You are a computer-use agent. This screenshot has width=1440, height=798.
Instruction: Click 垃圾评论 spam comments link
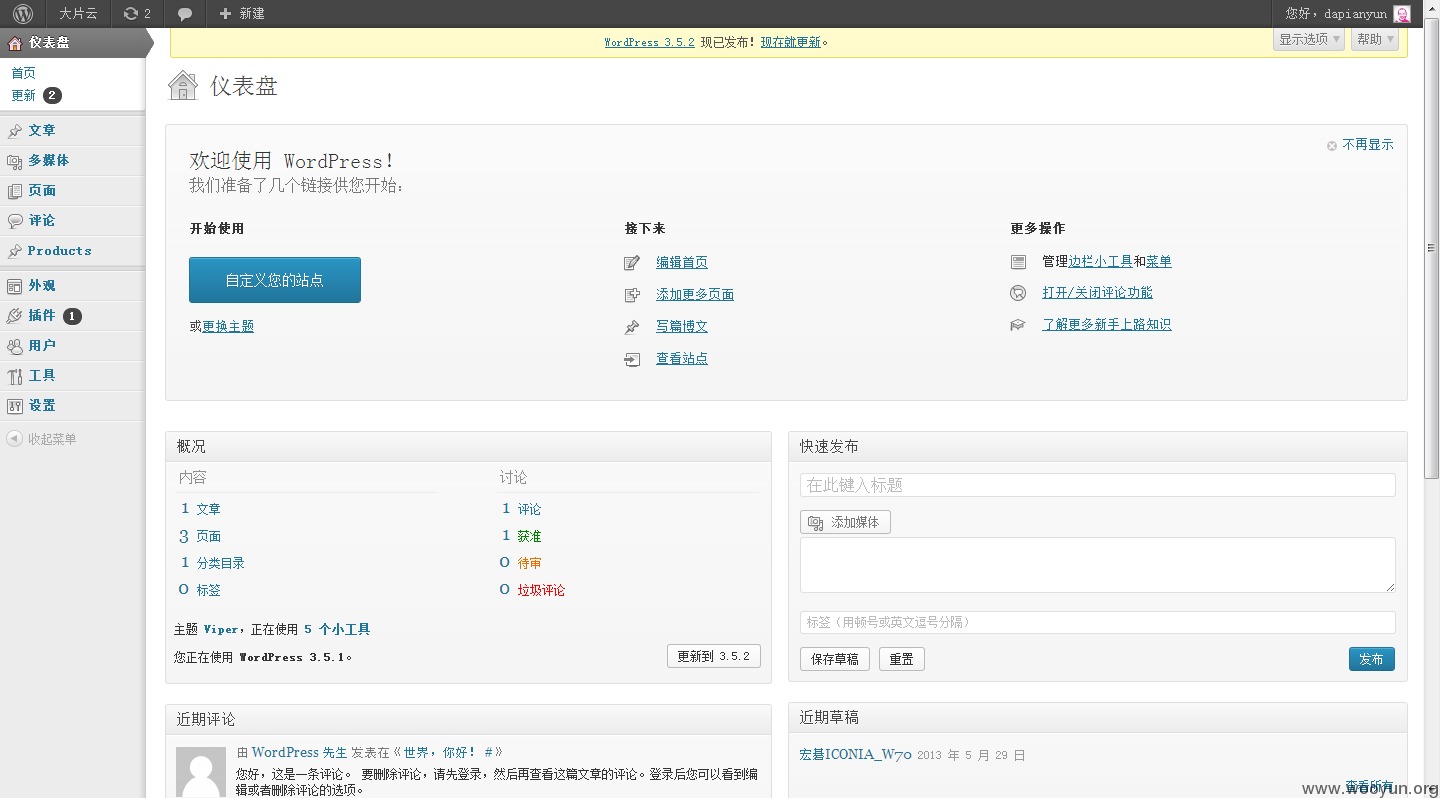click(541, 590)
